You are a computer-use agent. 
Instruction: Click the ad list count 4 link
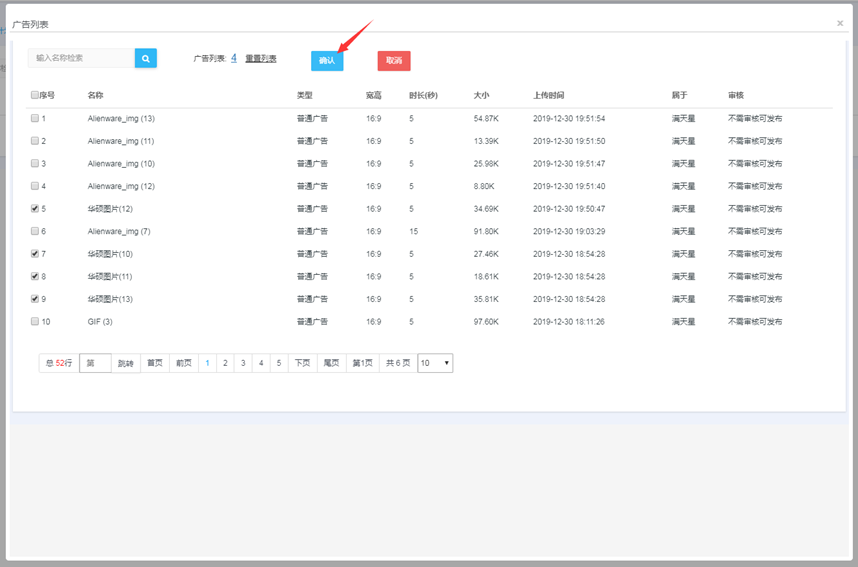(234, 59)
